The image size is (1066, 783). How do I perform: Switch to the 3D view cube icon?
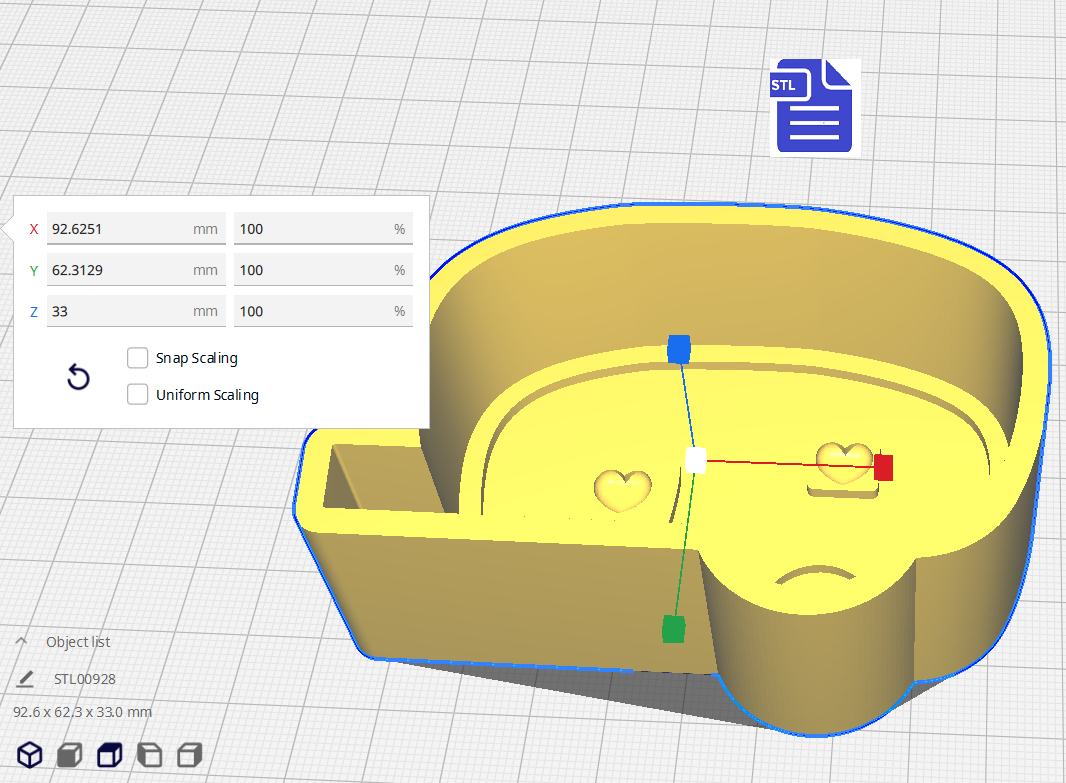(x=30, y=755)
